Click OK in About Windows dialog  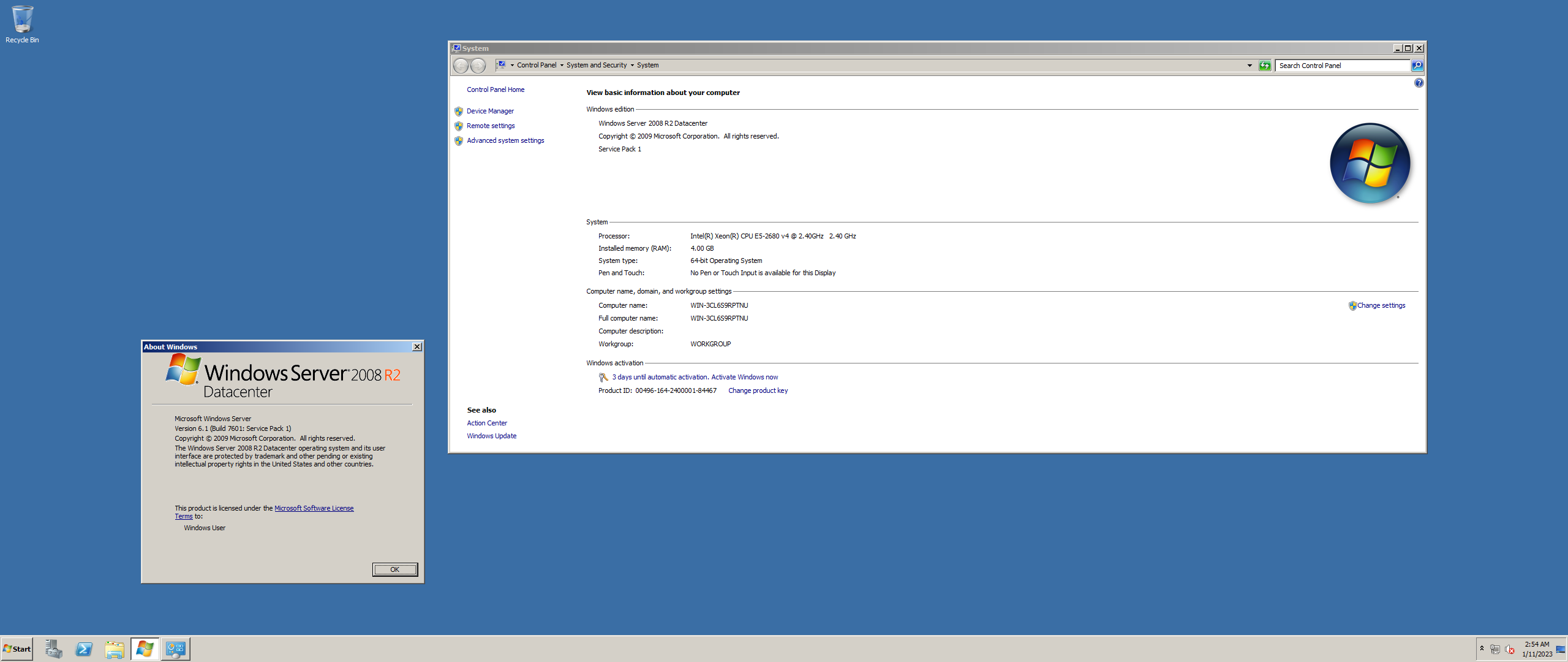pyautogui.click(x=395, y=569)
